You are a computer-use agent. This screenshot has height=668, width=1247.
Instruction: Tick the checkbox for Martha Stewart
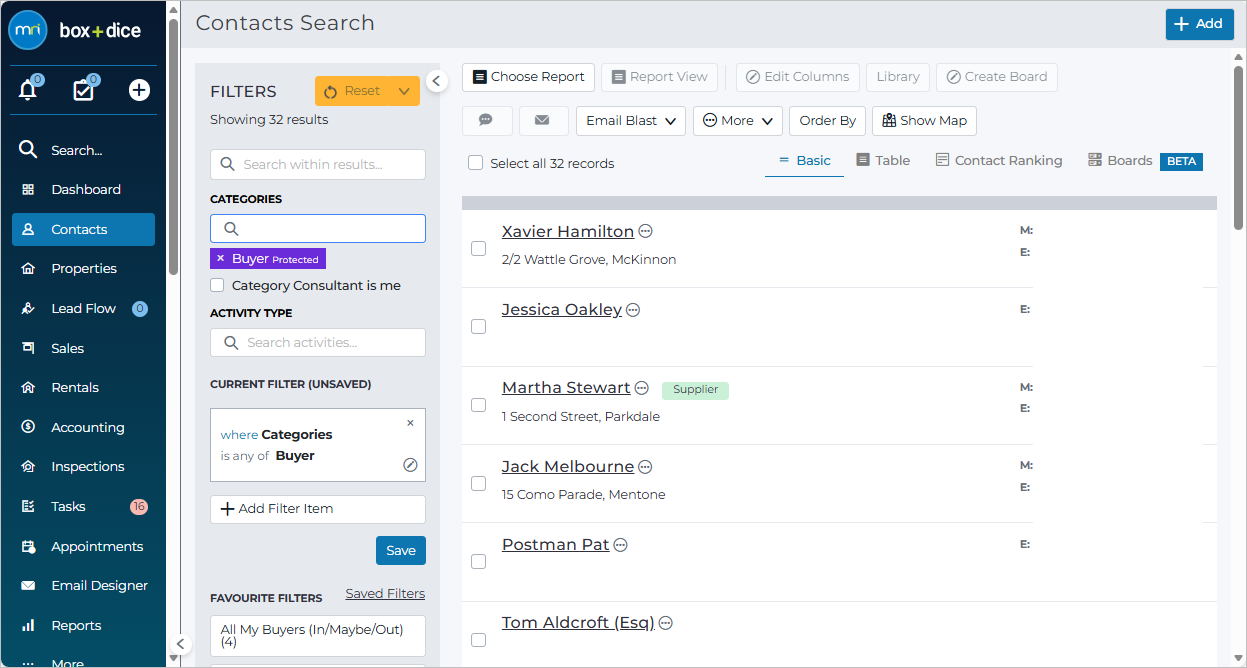(478, 405)
